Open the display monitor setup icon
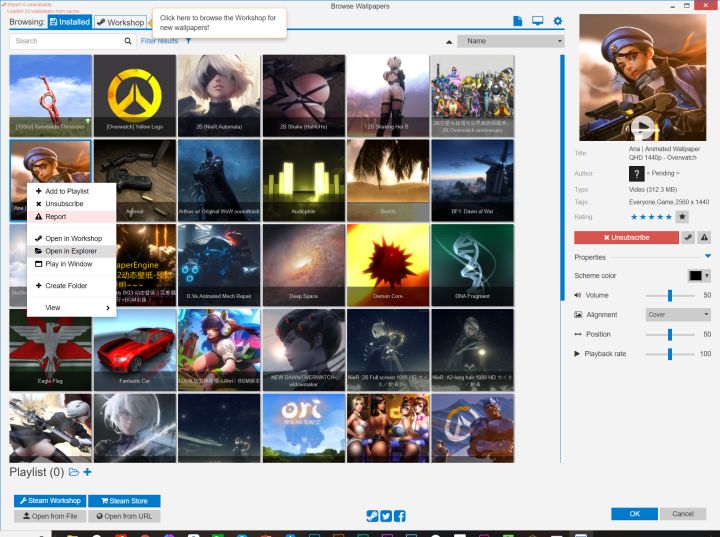 click(x=538, y=21)
